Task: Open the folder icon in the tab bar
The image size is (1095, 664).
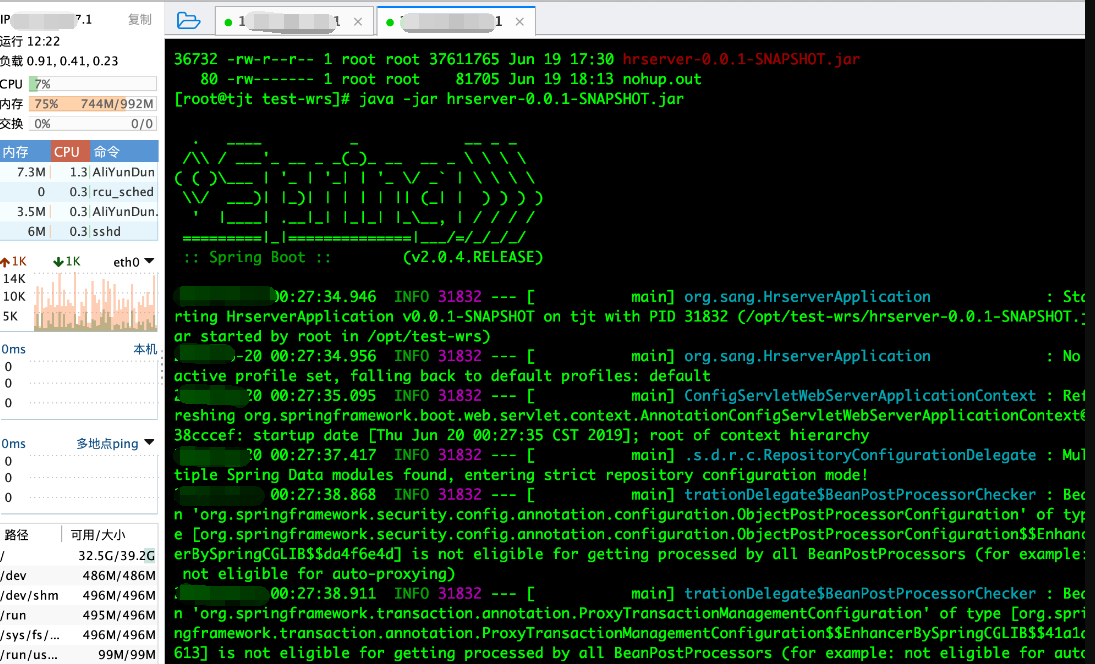Action: click(188, 20)
